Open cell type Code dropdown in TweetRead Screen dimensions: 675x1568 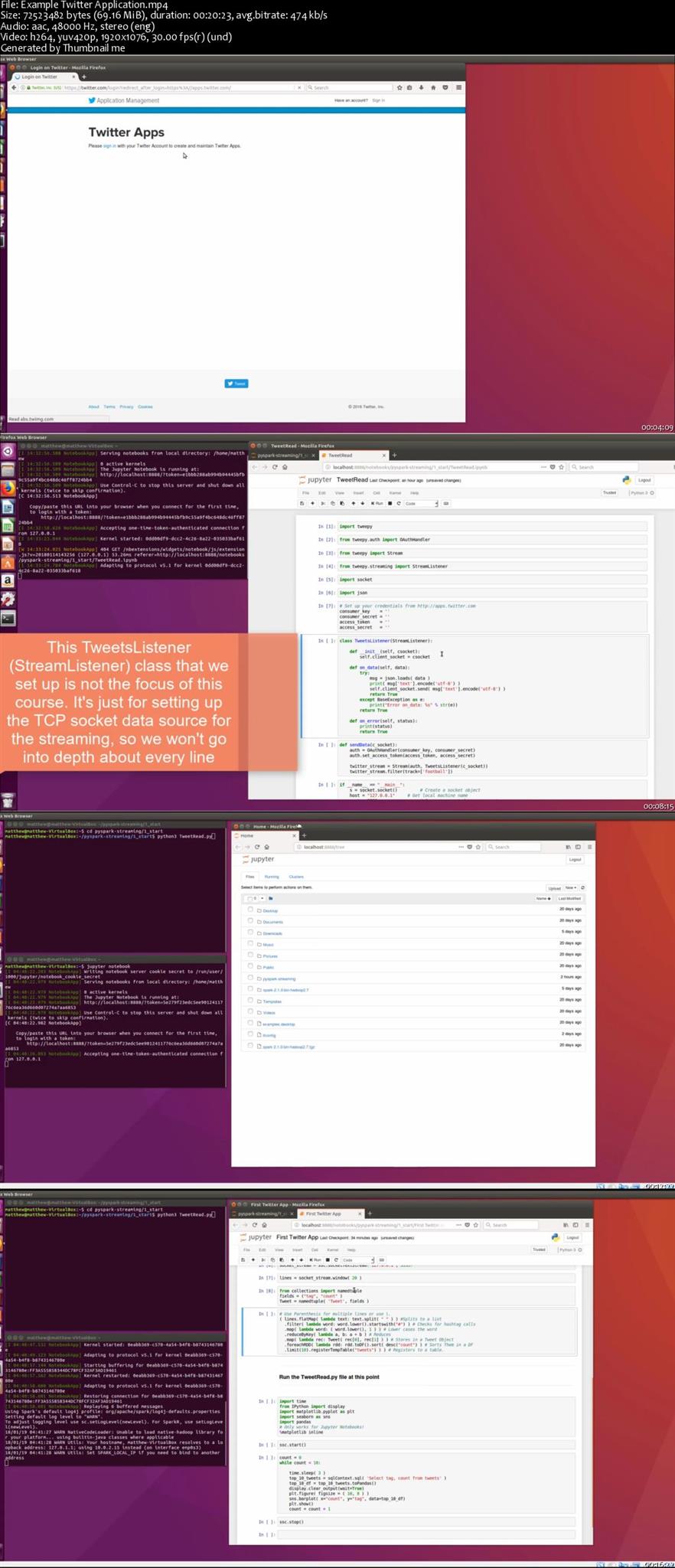pos(421,503)
